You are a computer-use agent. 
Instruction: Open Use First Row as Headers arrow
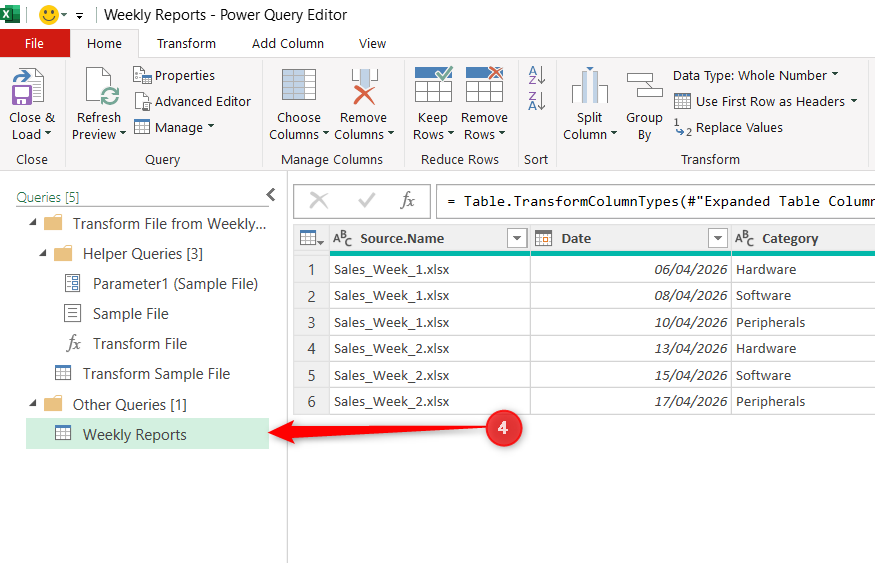tap(854, 101)
